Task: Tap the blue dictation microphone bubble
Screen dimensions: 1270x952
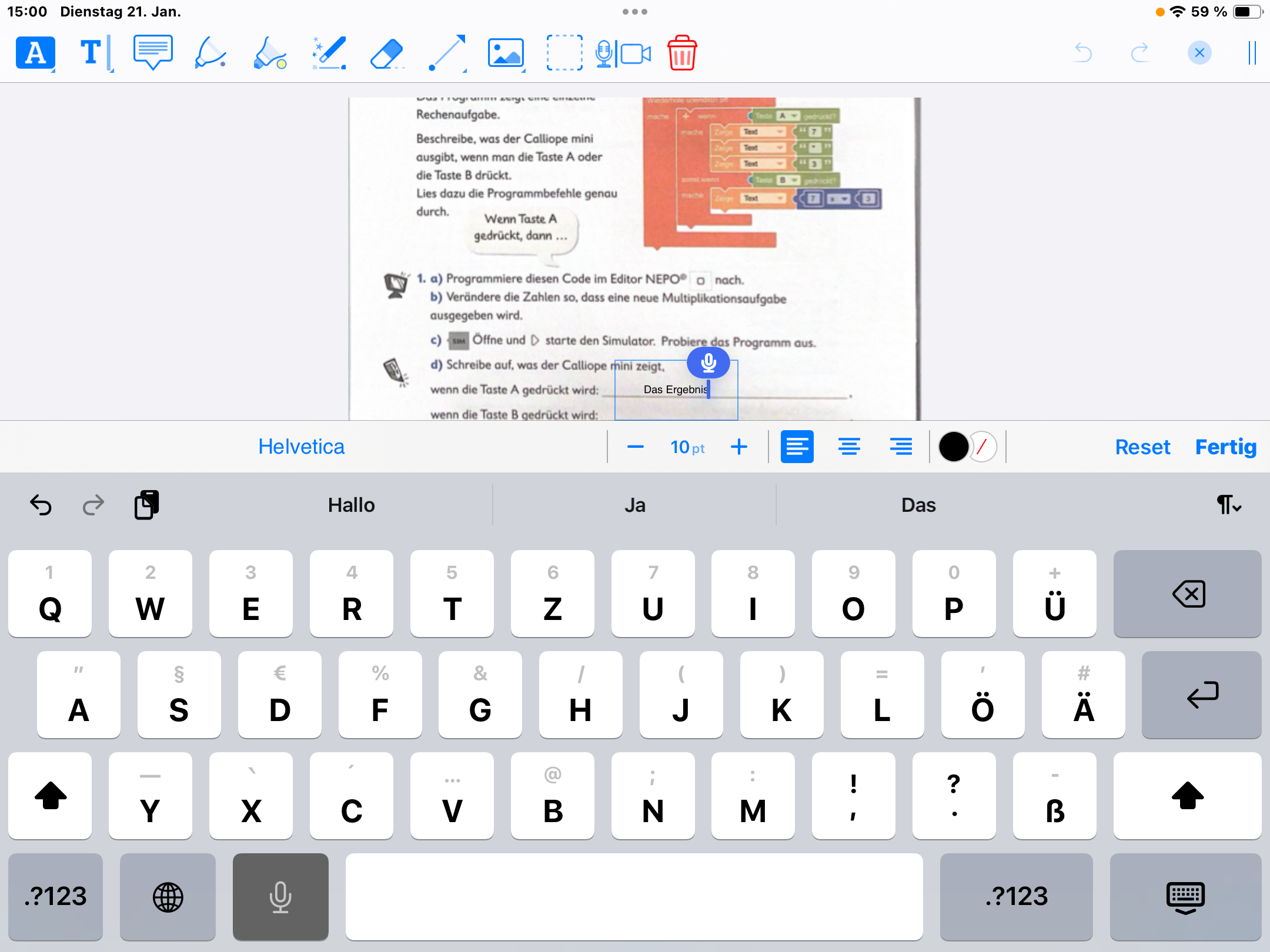Action: [x=708, y=363]
